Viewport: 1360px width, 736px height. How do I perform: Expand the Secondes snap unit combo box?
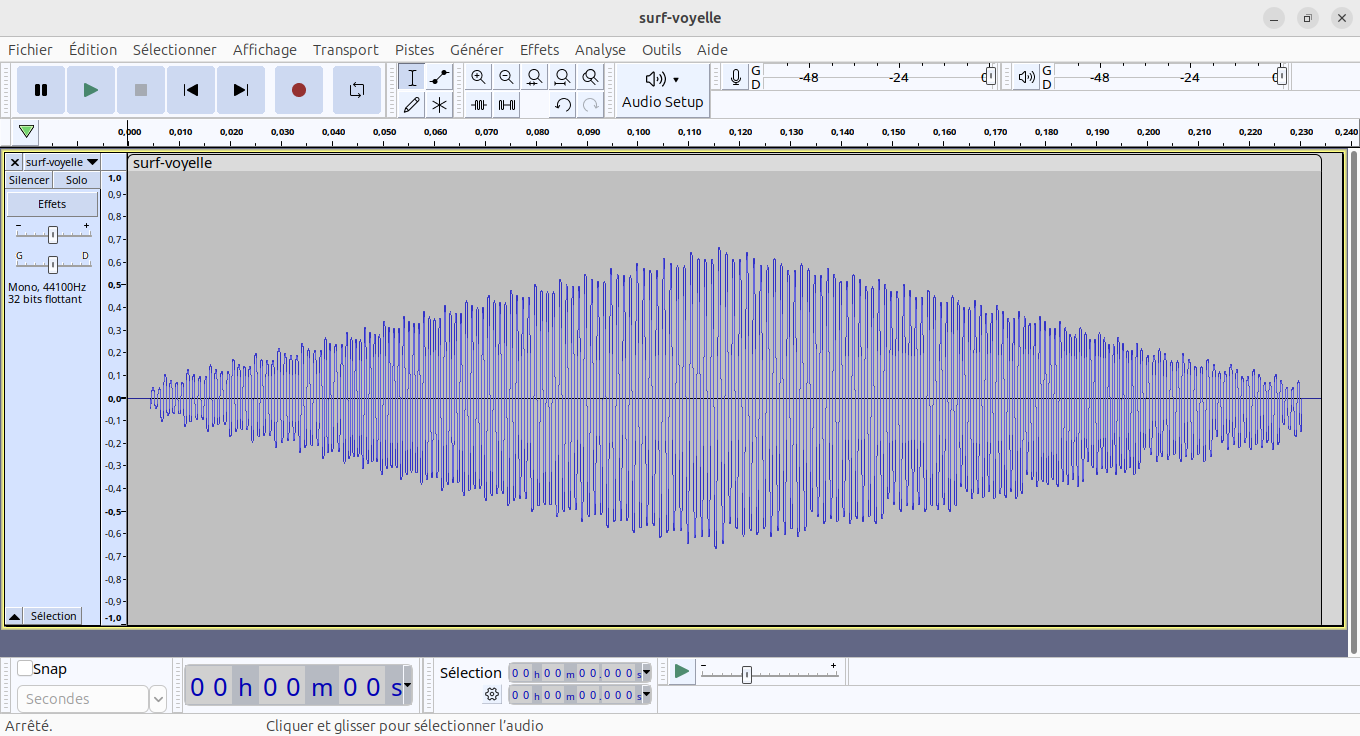click(x=158, y=699)
